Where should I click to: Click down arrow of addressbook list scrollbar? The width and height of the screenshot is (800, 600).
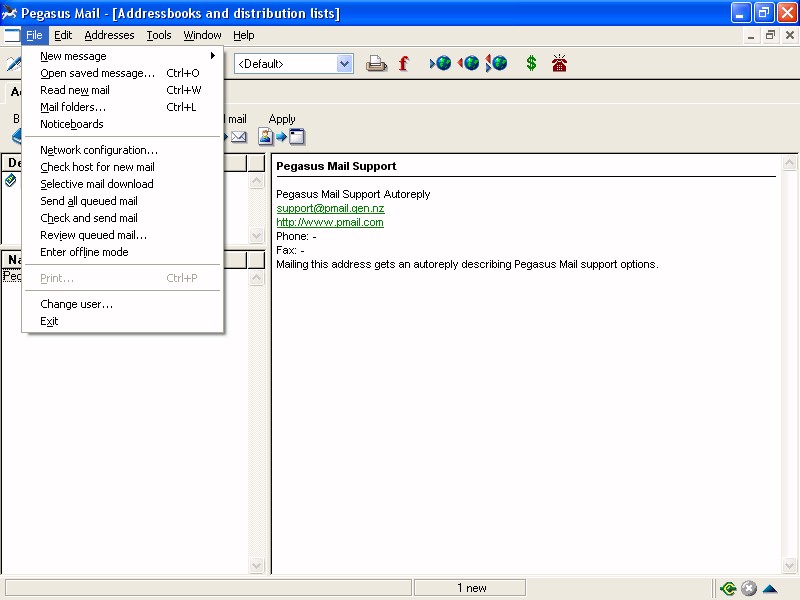[257, 235]
